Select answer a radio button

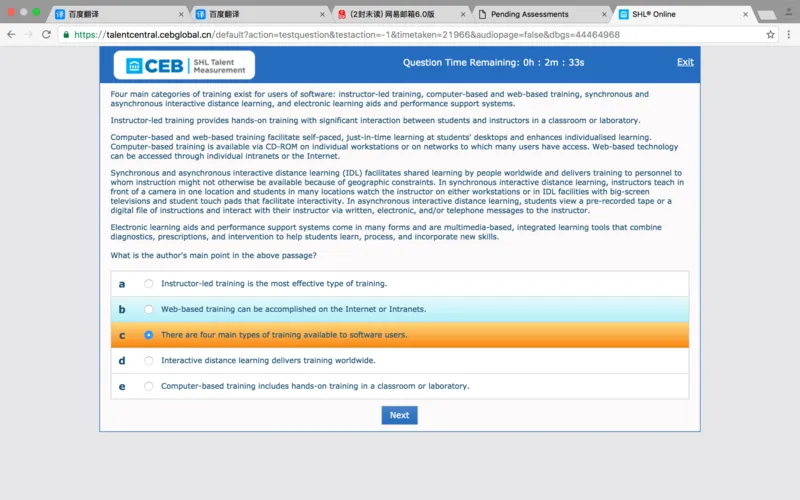point(149,284)
